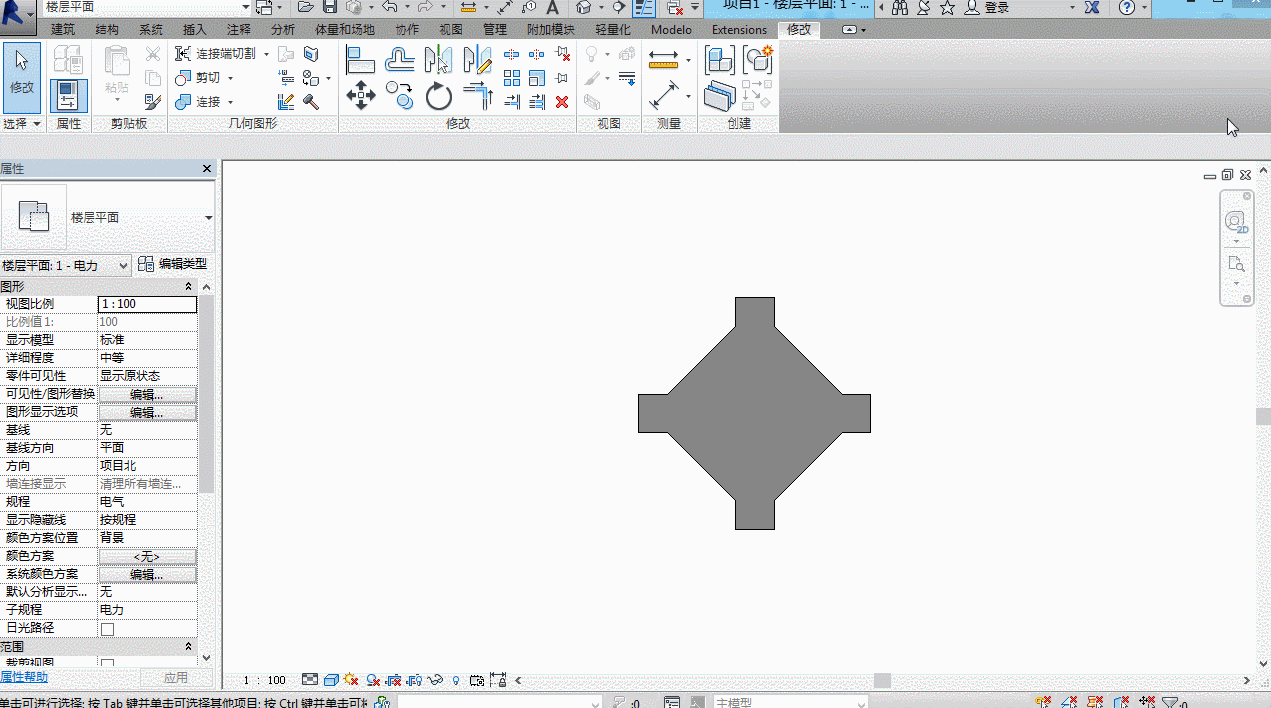This screenshot has height=708, width=1271.
Task: Toggle the 裁剪视图 checkbox
Action: click(x=108, y=664)
